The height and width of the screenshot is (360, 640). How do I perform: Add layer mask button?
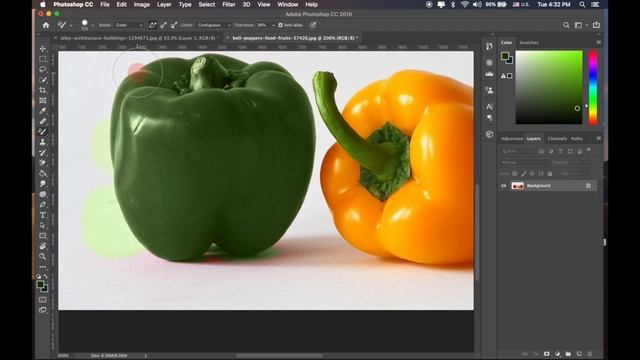tap(546, 353)
